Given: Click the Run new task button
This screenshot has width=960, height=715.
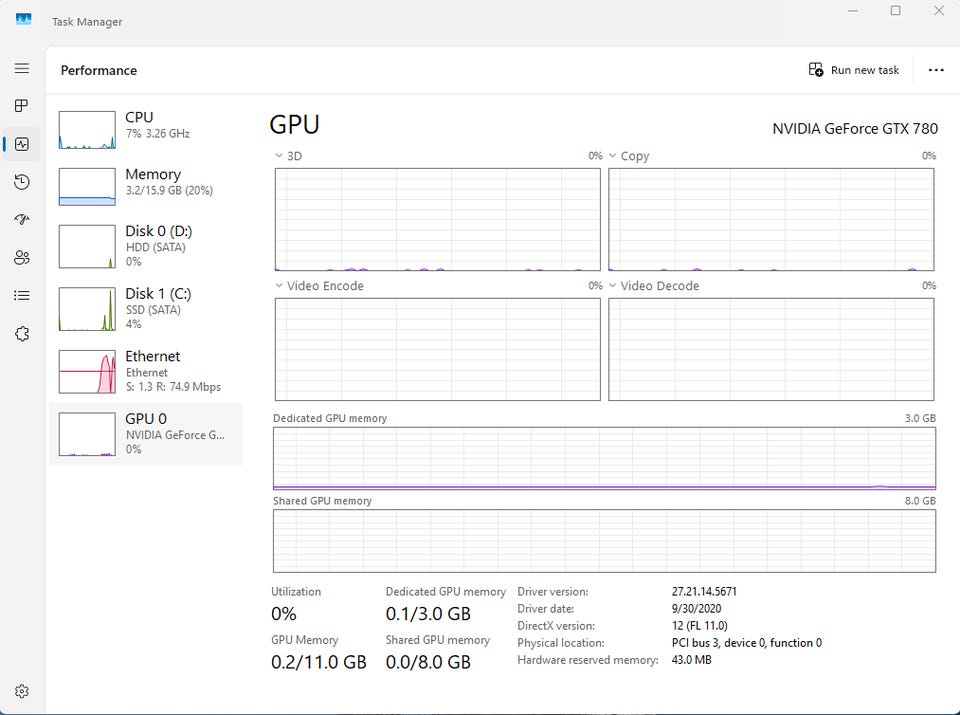Looking at the screenshot, I should point(854,70).
